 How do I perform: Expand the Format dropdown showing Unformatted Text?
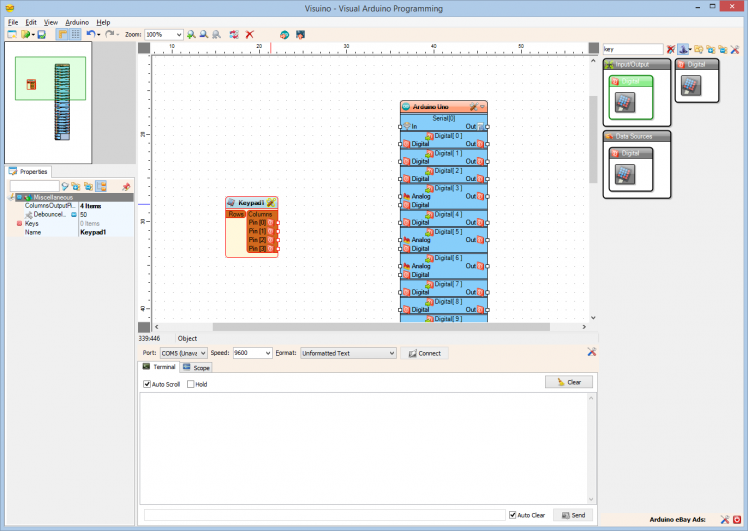[x=391, y=353]
